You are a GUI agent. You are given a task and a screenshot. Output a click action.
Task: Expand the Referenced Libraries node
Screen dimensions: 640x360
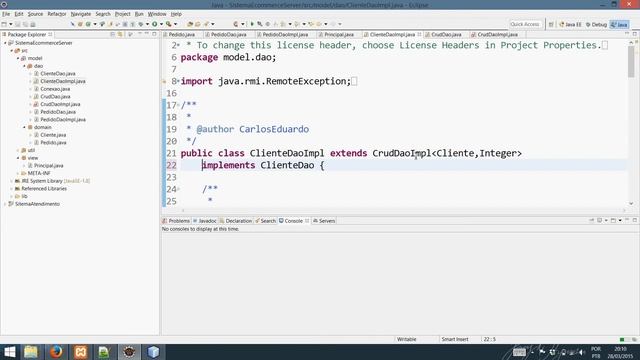(11, 189)
